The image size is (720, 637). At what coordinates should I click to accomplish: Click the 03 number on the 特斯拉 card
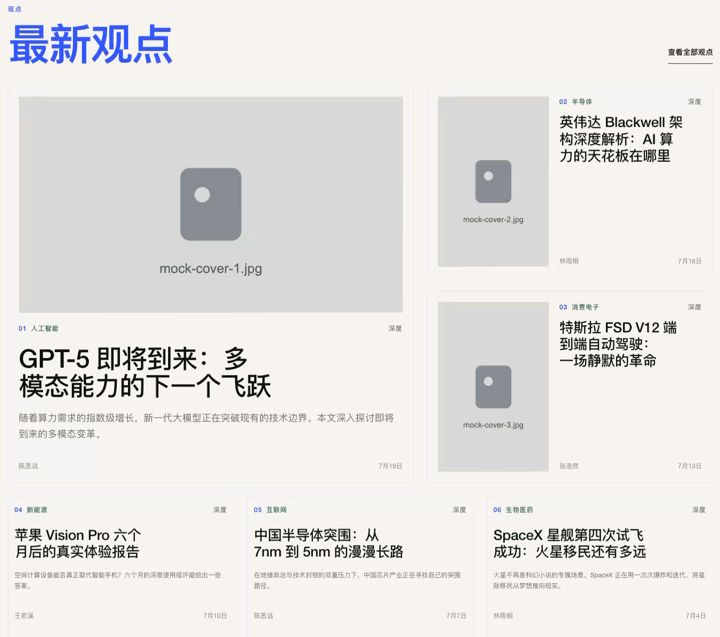pos(563,307)
